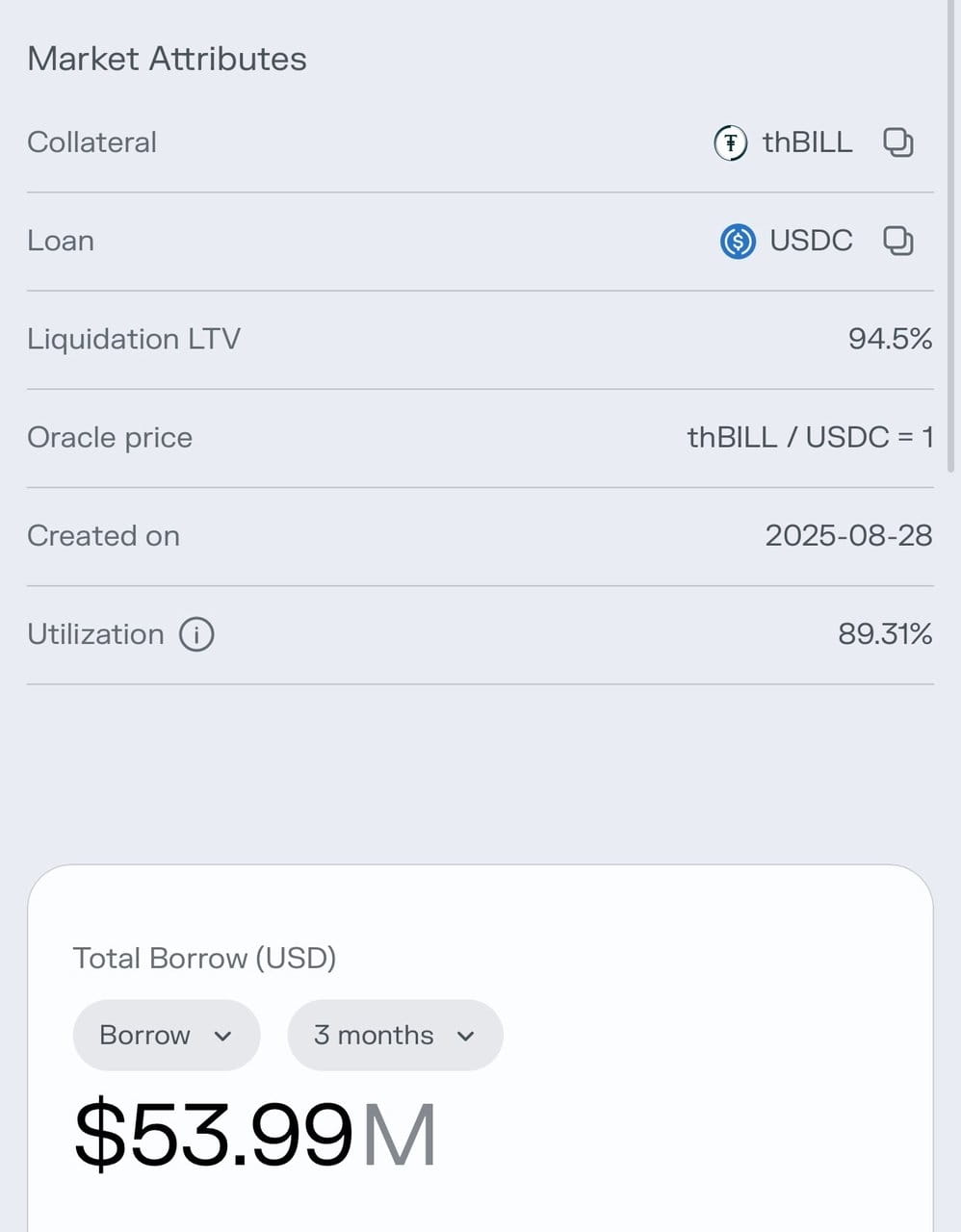Click the USDC loan name
This screenshot has width=961, height=1232.
pos(811,241)
